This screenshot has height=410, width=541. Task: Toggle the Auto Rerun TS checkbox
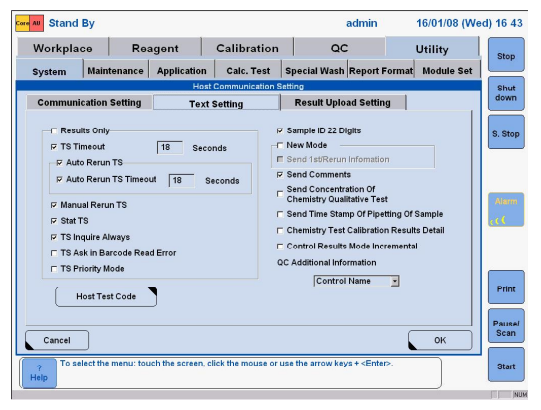coord(59,163)
